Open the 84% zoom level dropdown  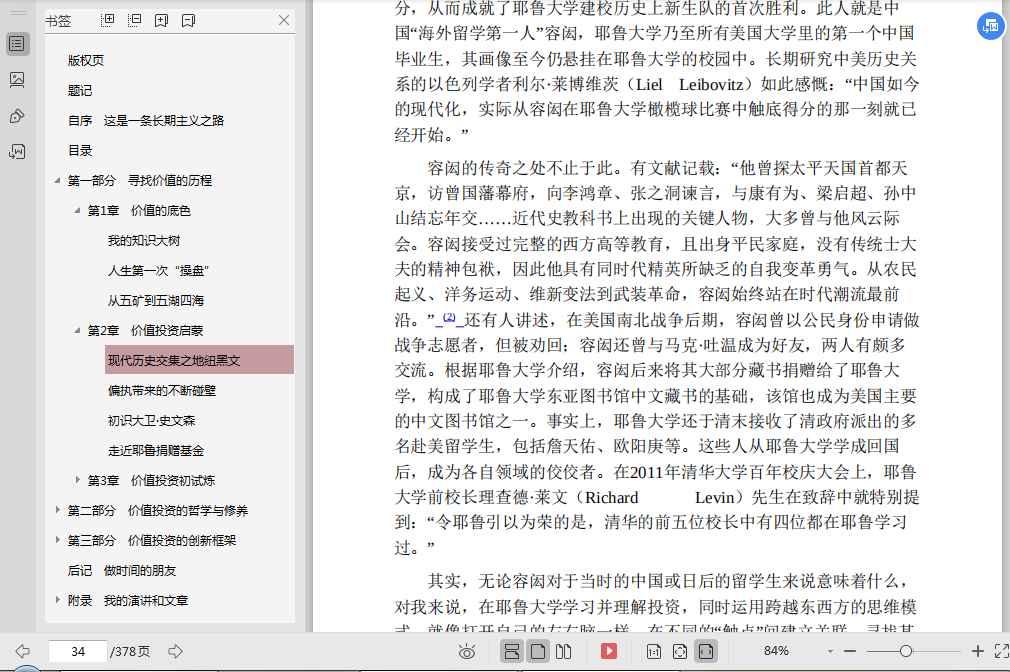click(x=830, y=651)
